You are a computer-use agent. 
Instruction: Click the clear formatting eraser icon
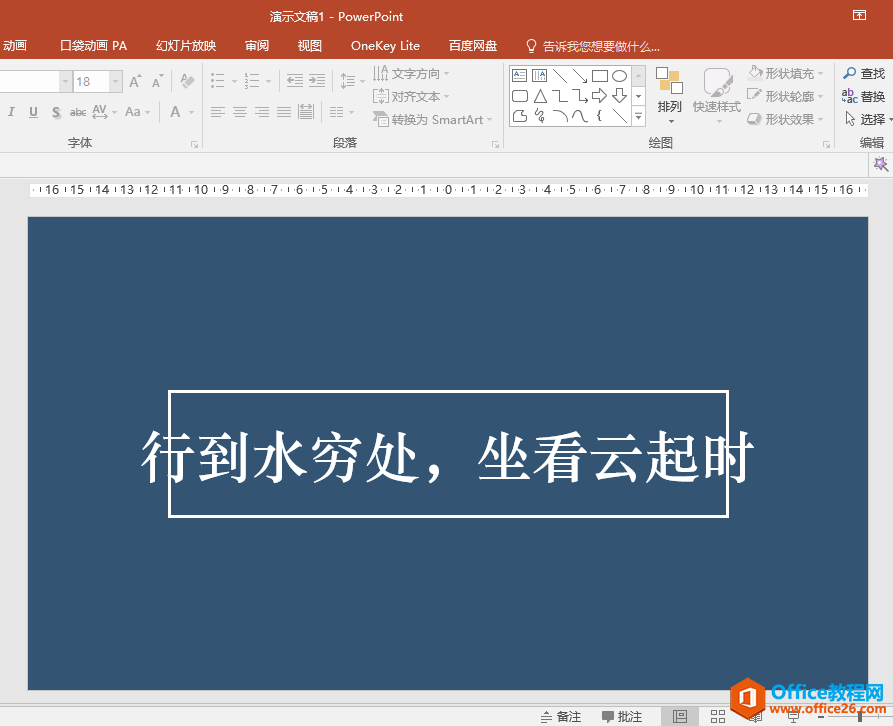(x=187, y=81)
